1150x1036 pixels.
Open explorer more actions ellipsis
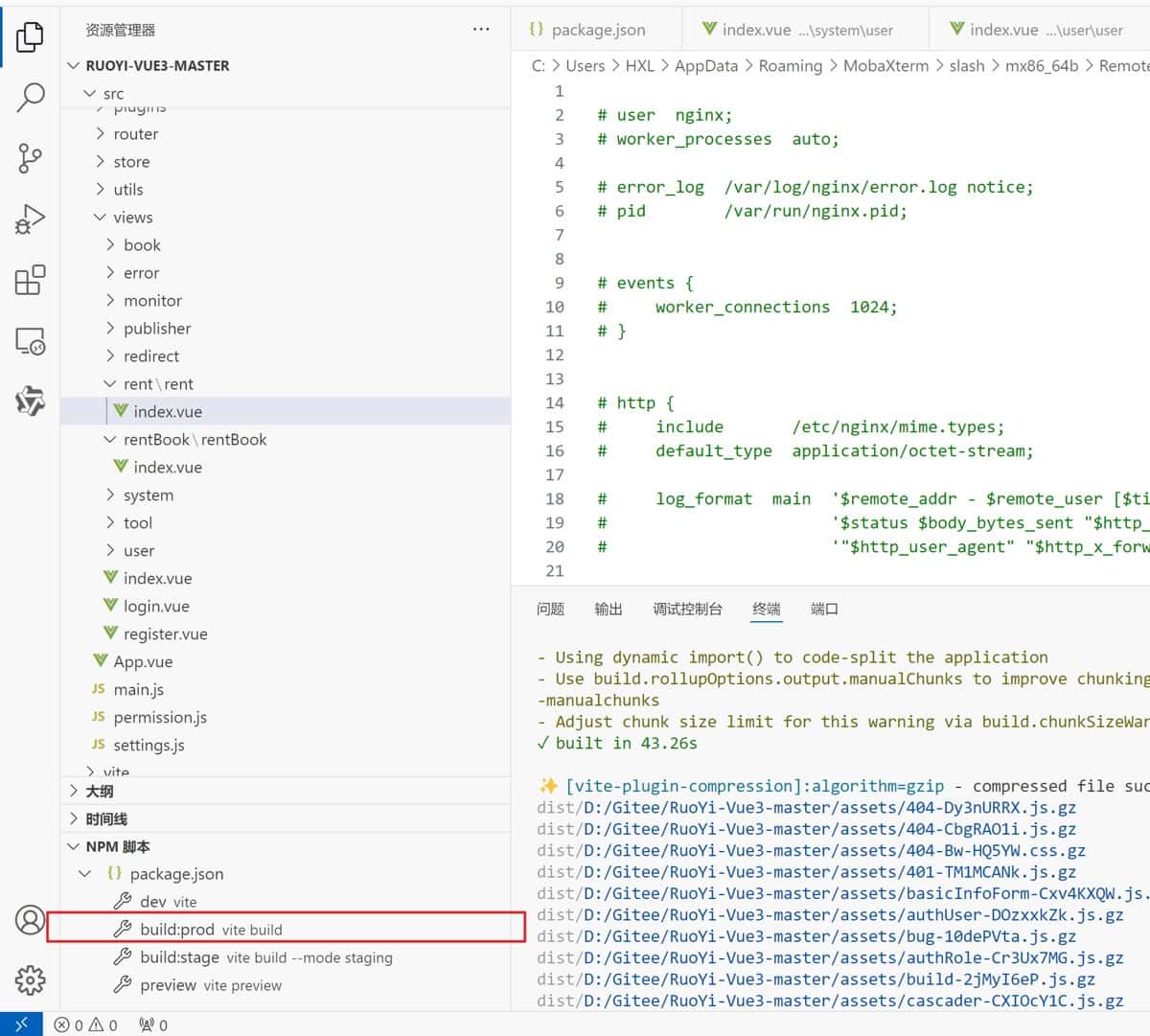(x=481, y=30)
